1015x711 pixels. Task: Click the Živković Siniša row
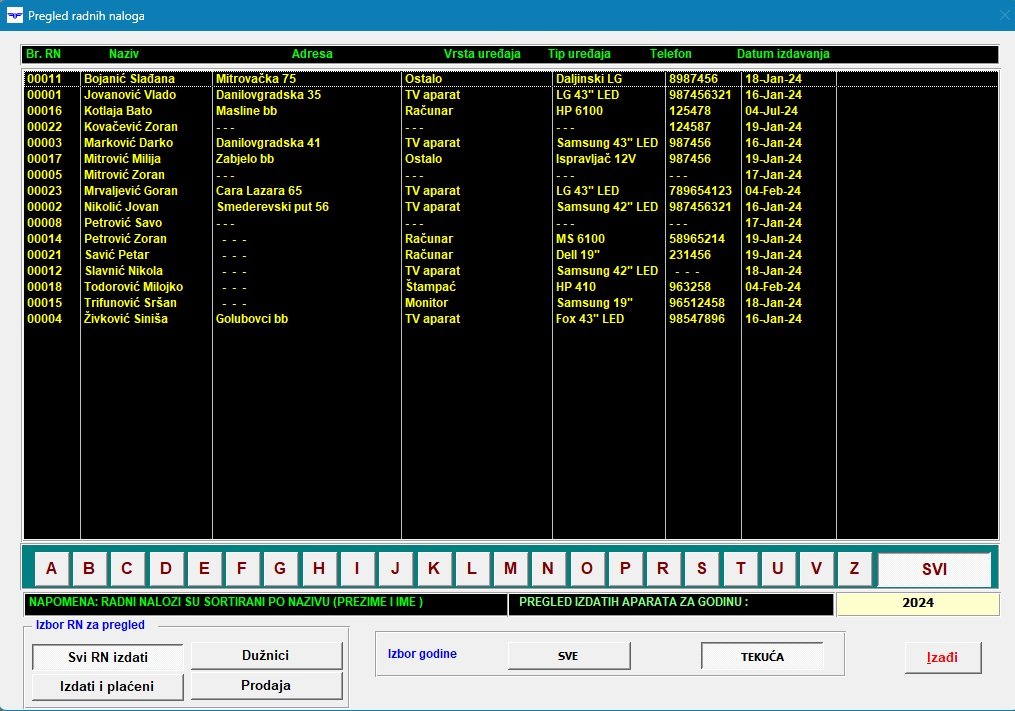tap(126, 319)
